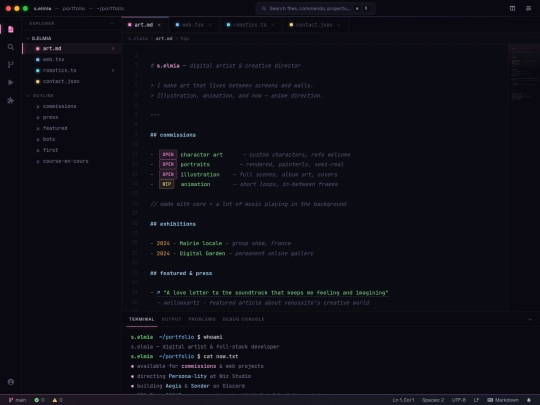Screen dimensions: 540x405
Task: Click the main branch indicator in status bar
Action: click(17, 400)
